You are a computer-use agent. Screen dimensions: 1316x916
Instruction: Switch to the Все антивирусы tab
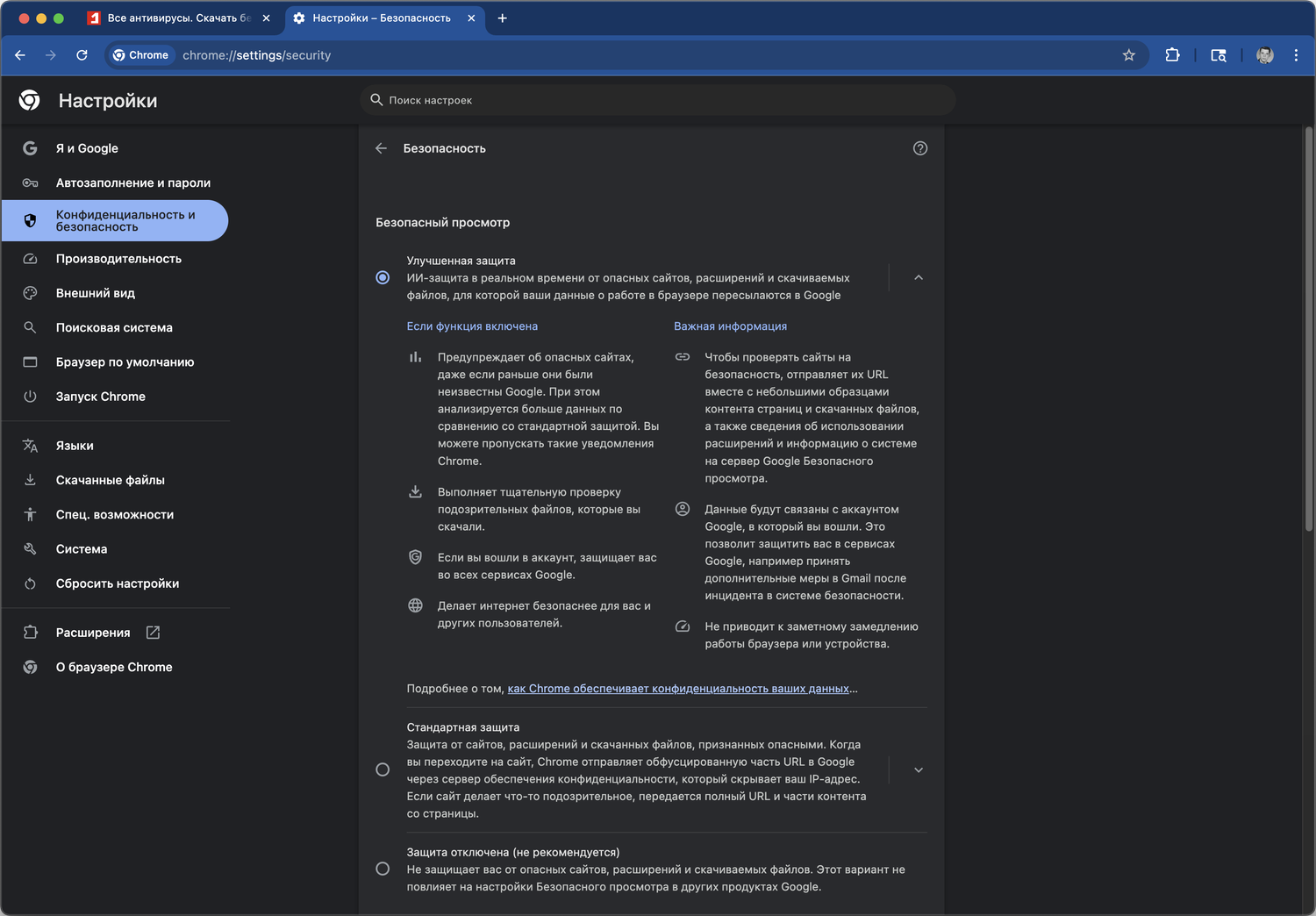(179, 18)
